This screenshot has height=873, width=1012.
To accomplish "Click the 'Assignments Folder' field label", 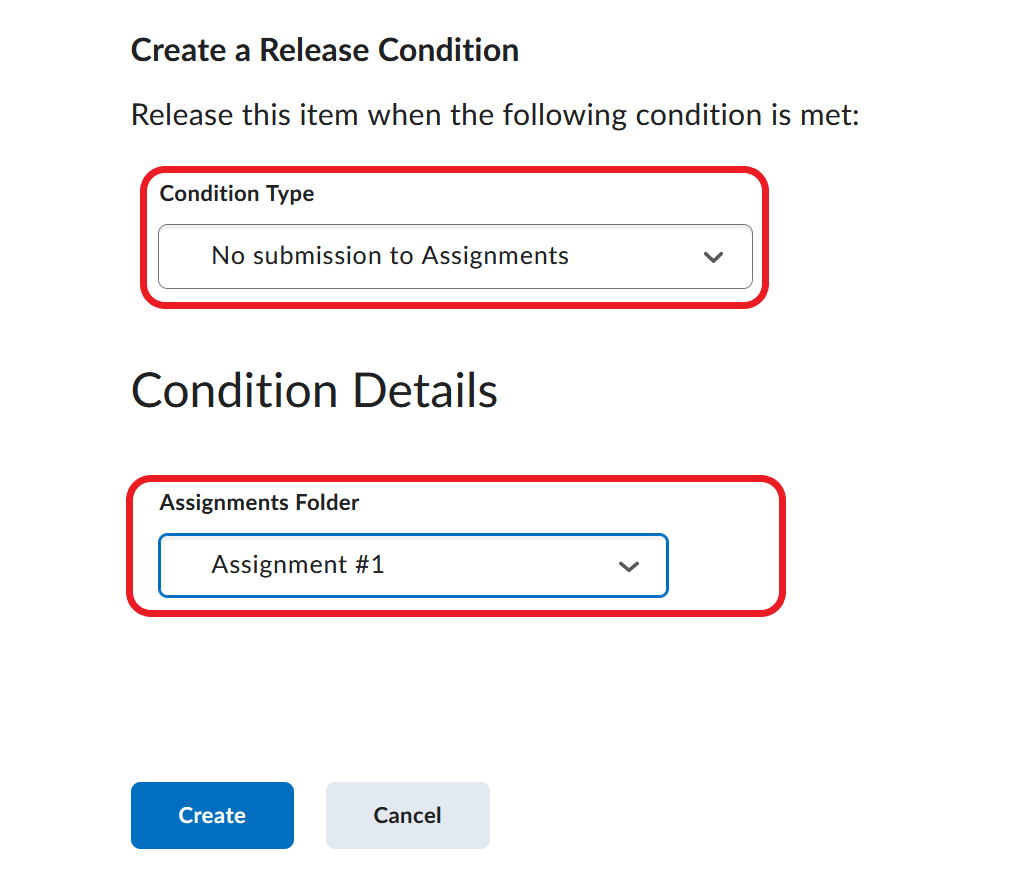I will (259, 502).
